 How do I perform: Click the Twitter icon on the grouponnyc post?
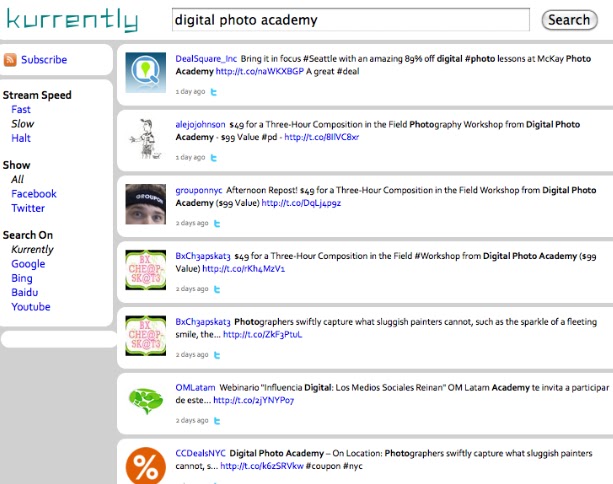click(217, 224)
